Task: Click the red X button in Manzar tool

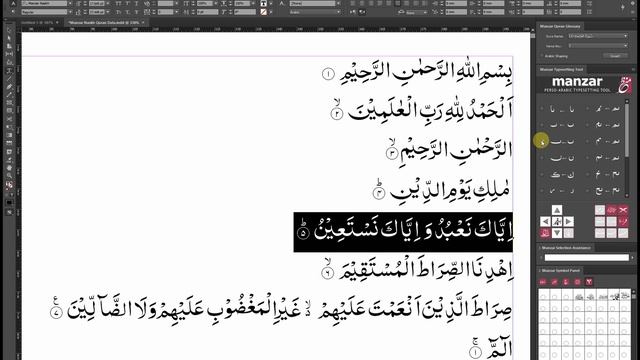Action: point(623,210)
